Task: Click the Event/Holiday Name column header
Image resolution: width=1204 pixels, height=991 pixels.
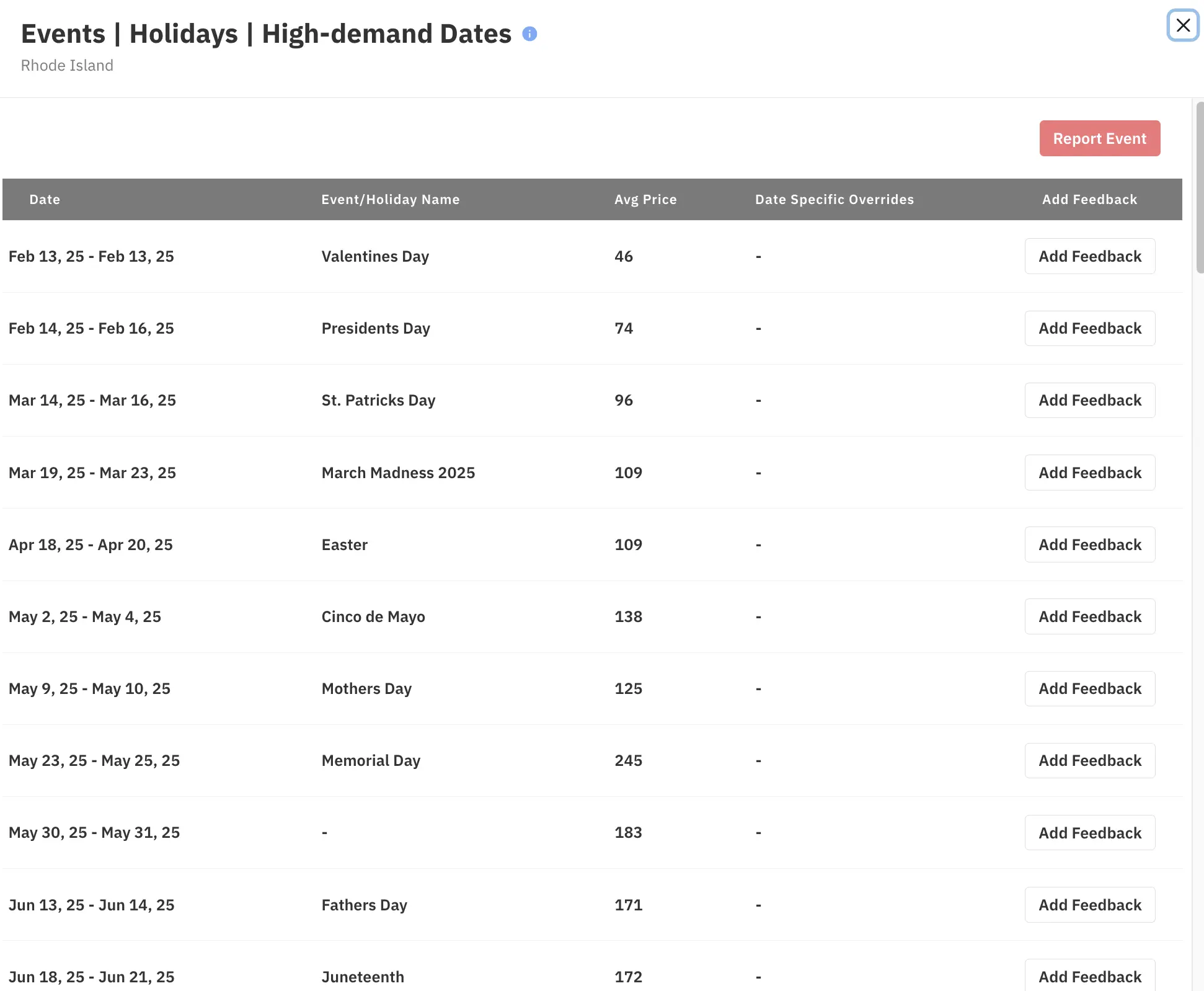Action: 390,200
